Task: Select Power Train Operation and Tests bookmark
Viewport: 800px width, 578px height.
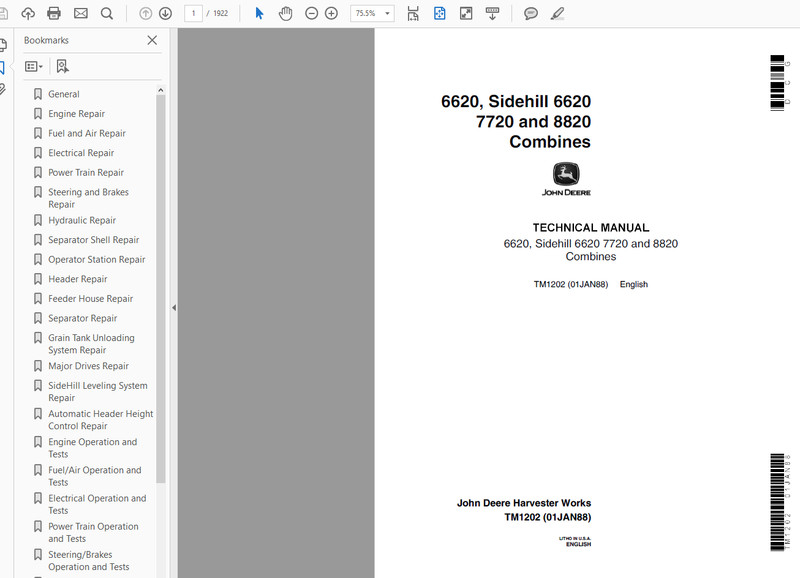Action: tap(93, 532)
